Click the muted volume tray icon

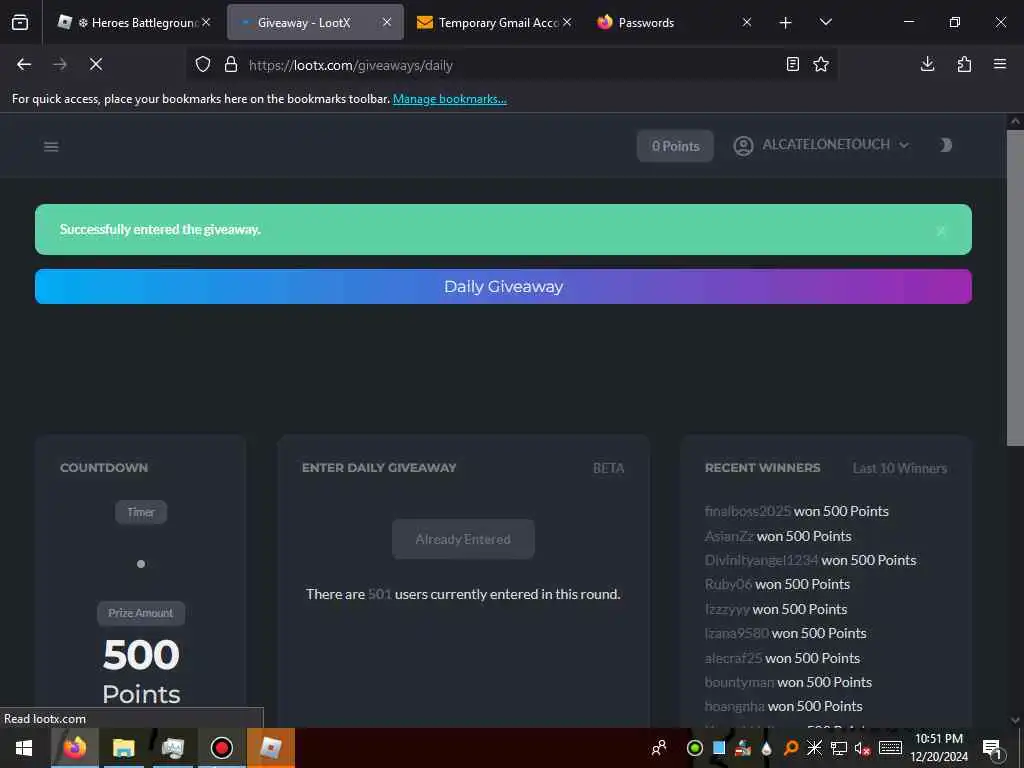coord(863,748)
